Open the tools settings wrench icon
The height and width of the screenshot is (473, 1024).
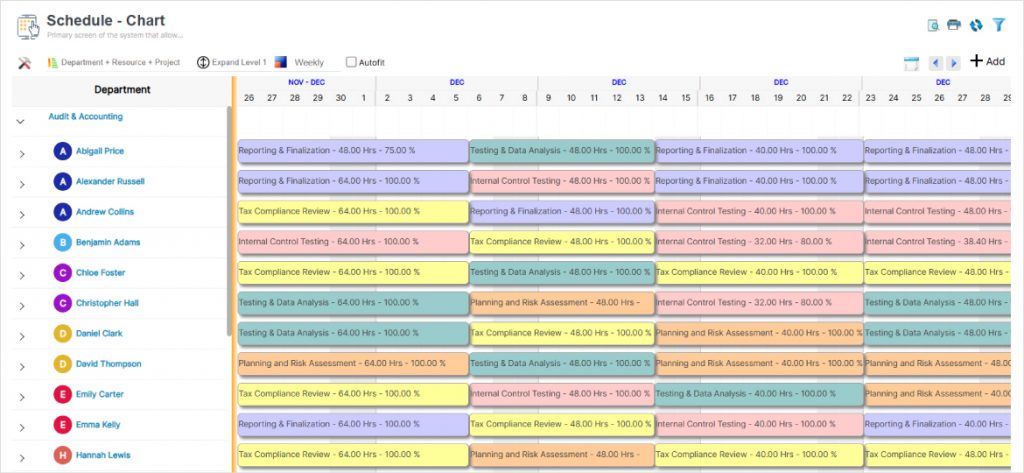pyautogui.click(x=24, y=63)
